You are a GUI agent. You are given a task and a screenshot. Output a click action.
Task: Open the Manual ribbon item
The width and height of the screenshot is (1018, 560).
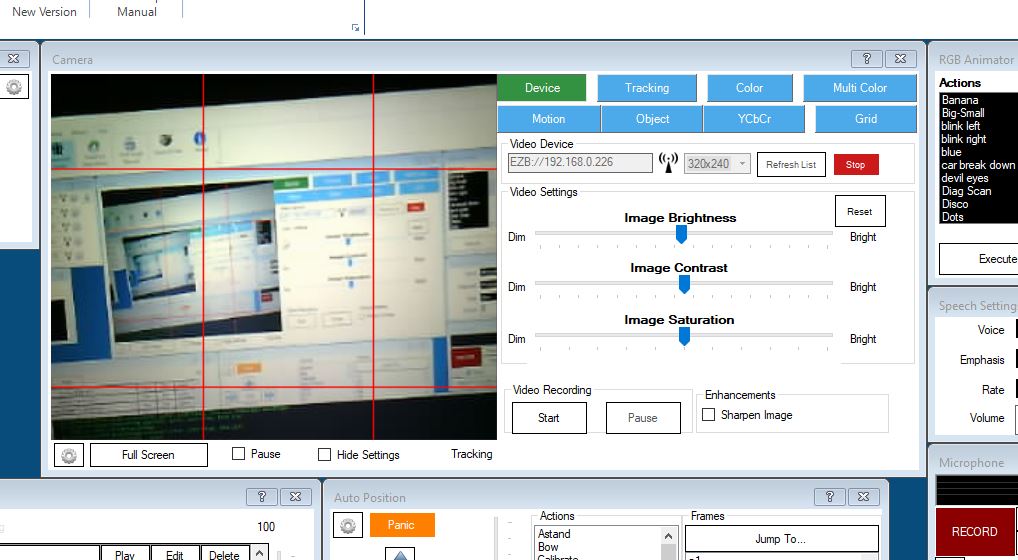[137, 12]
